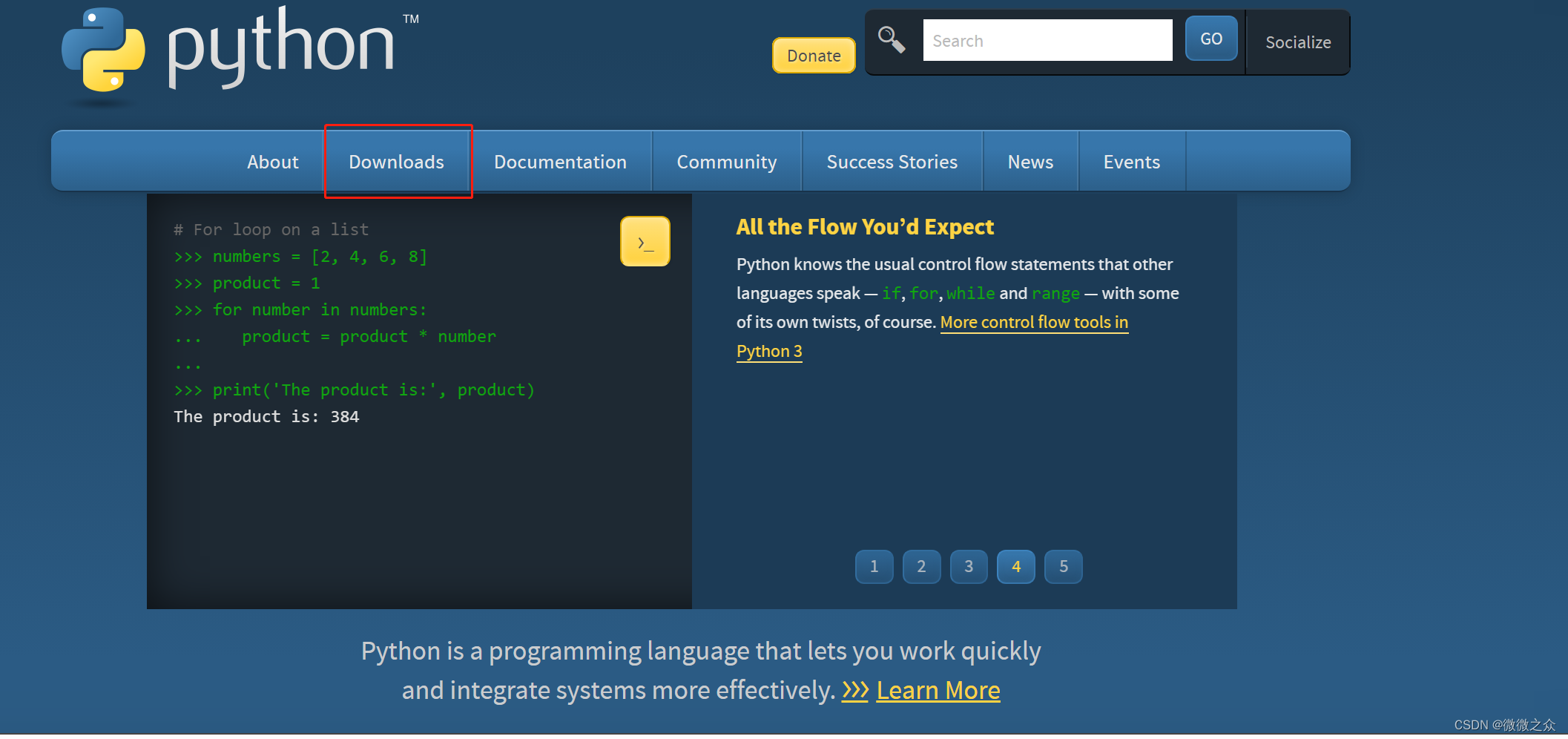Click the Donate button
The image size is (1568, 739).
(814, 56)
